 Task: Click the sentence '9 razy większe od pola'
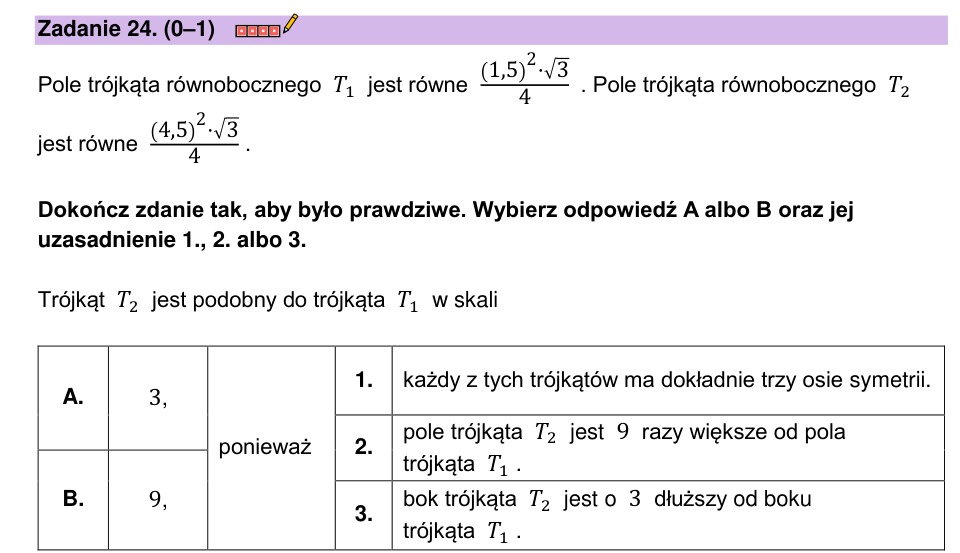(x=624, y=448)
